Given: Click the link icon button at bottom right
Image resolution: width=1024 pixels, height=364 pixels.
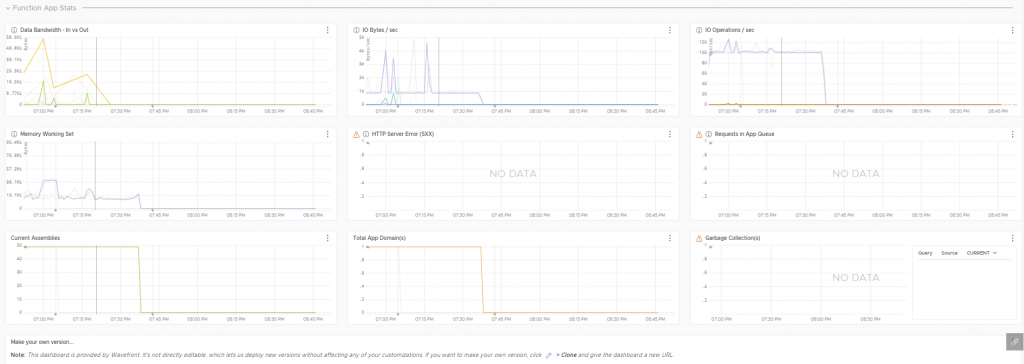Looking at the screenshot, I should pos(1014,341).
